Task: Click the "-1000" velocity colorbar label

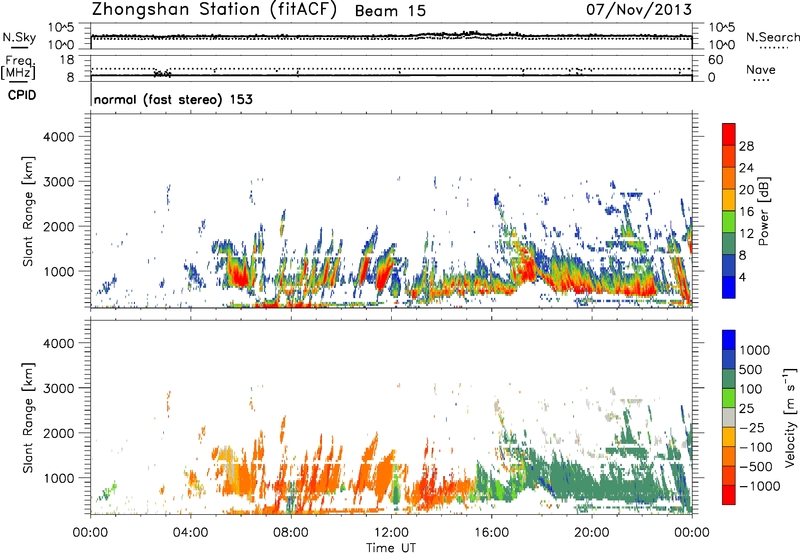Action: point(760,486)
